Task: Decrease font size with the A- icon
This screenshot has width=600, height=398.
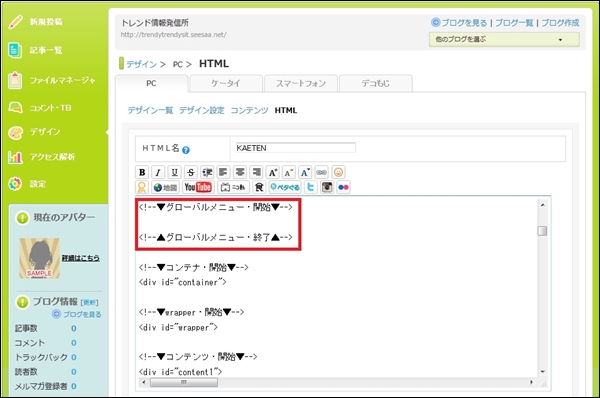Action: click(289, 172)
